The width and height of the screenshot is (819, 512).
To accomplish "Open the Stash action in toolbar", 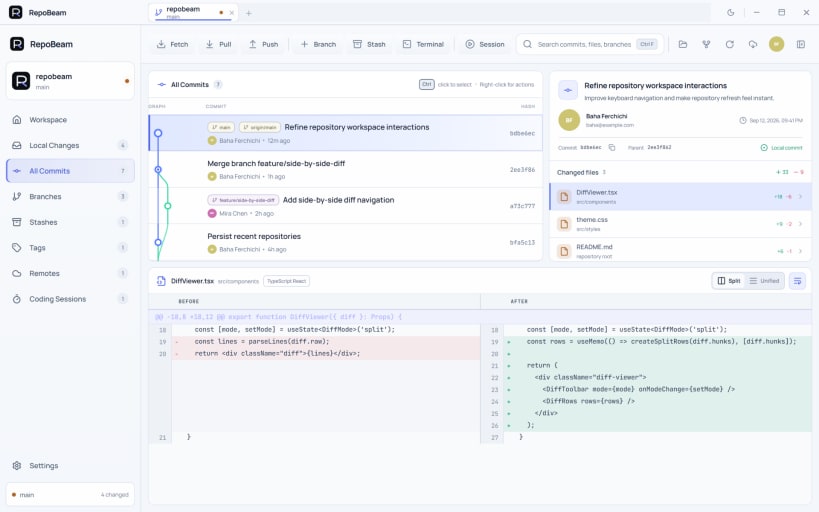I will (x=369, y=44).
